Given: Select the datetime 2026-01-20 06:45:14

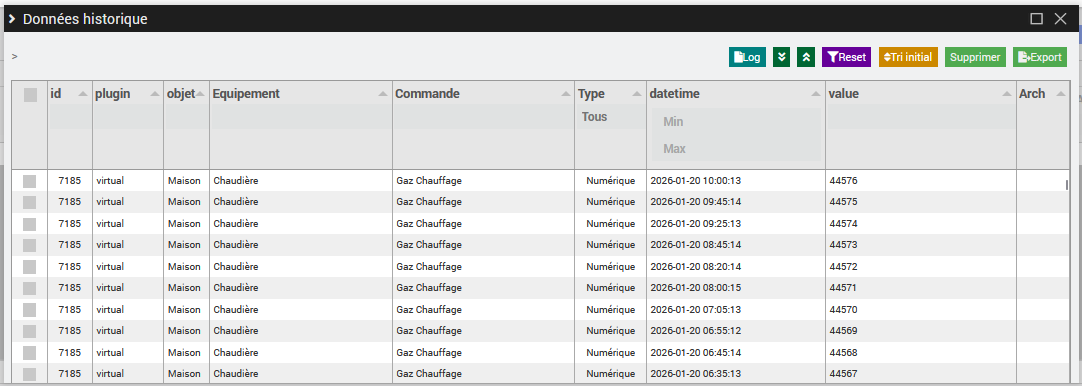Looking at the screenshot, I should coord(696,353).
